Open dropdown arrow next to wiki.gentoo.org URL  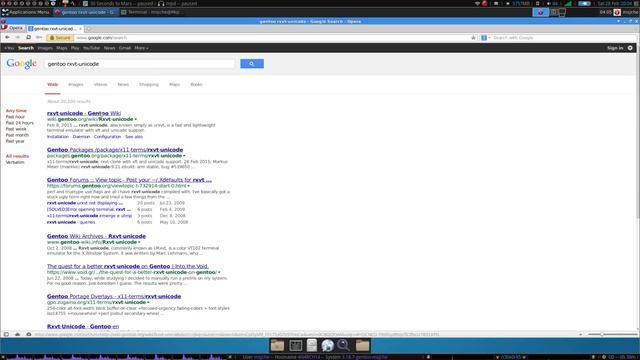tap(136, 120)
